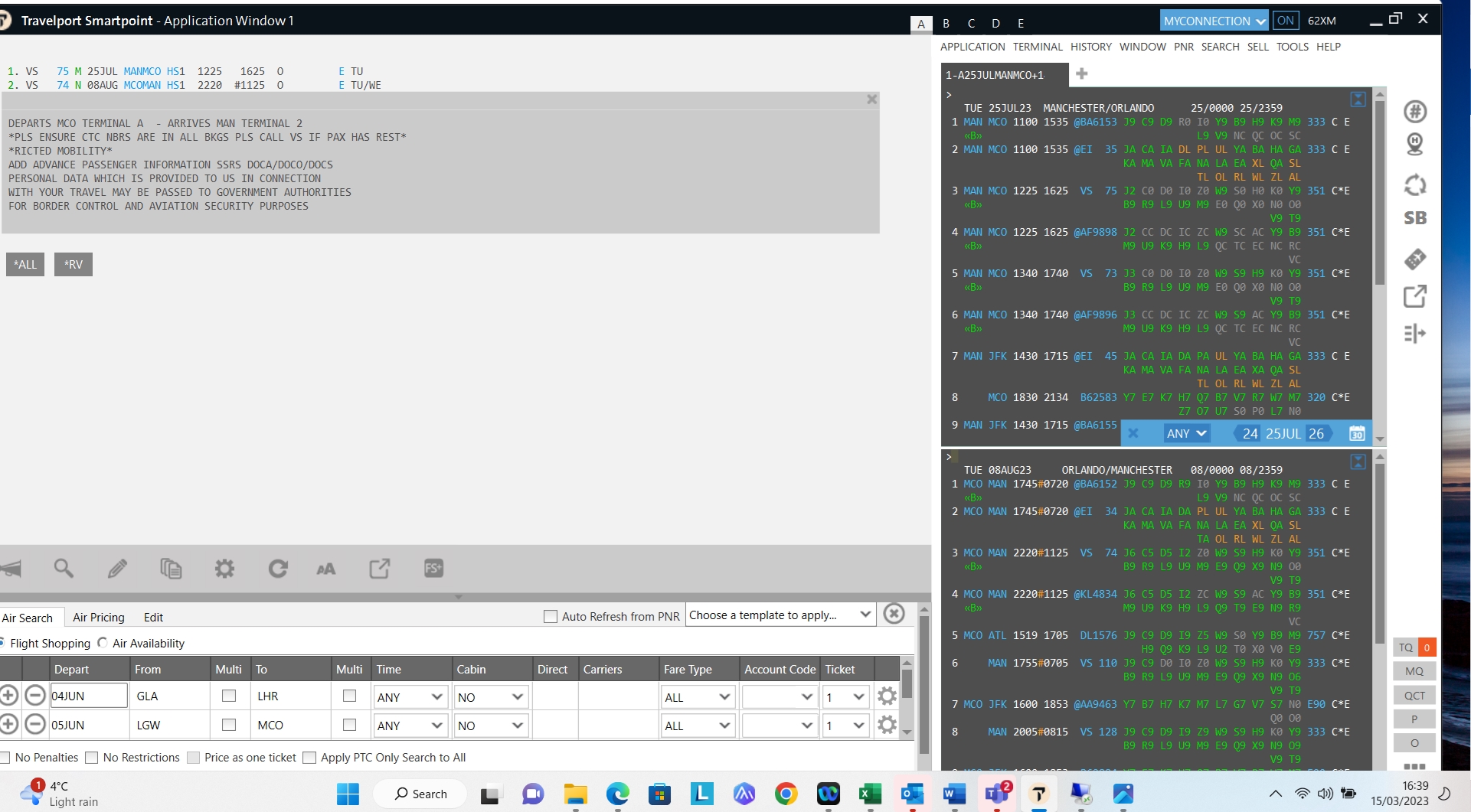1471x812 pixels.
Task: Open the magnifier search tool in the toolbar
Action: point(64,569)
